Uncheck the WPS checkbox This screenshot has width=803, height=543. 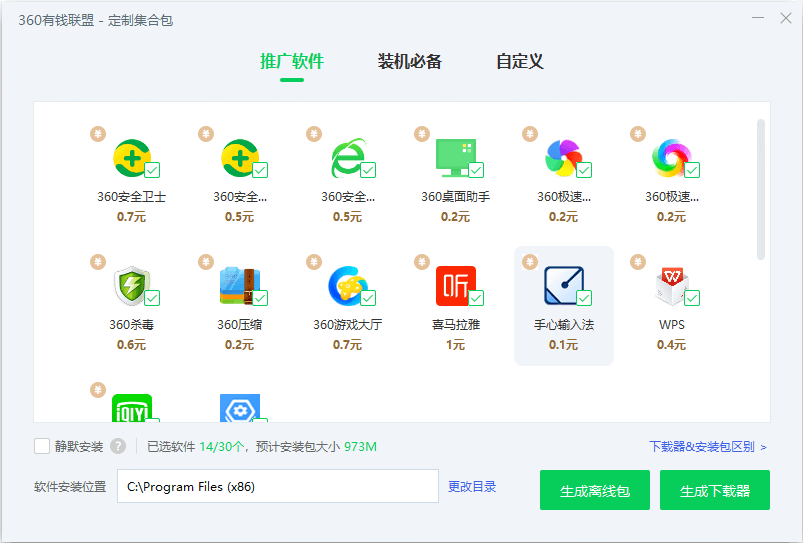[692, 298]
